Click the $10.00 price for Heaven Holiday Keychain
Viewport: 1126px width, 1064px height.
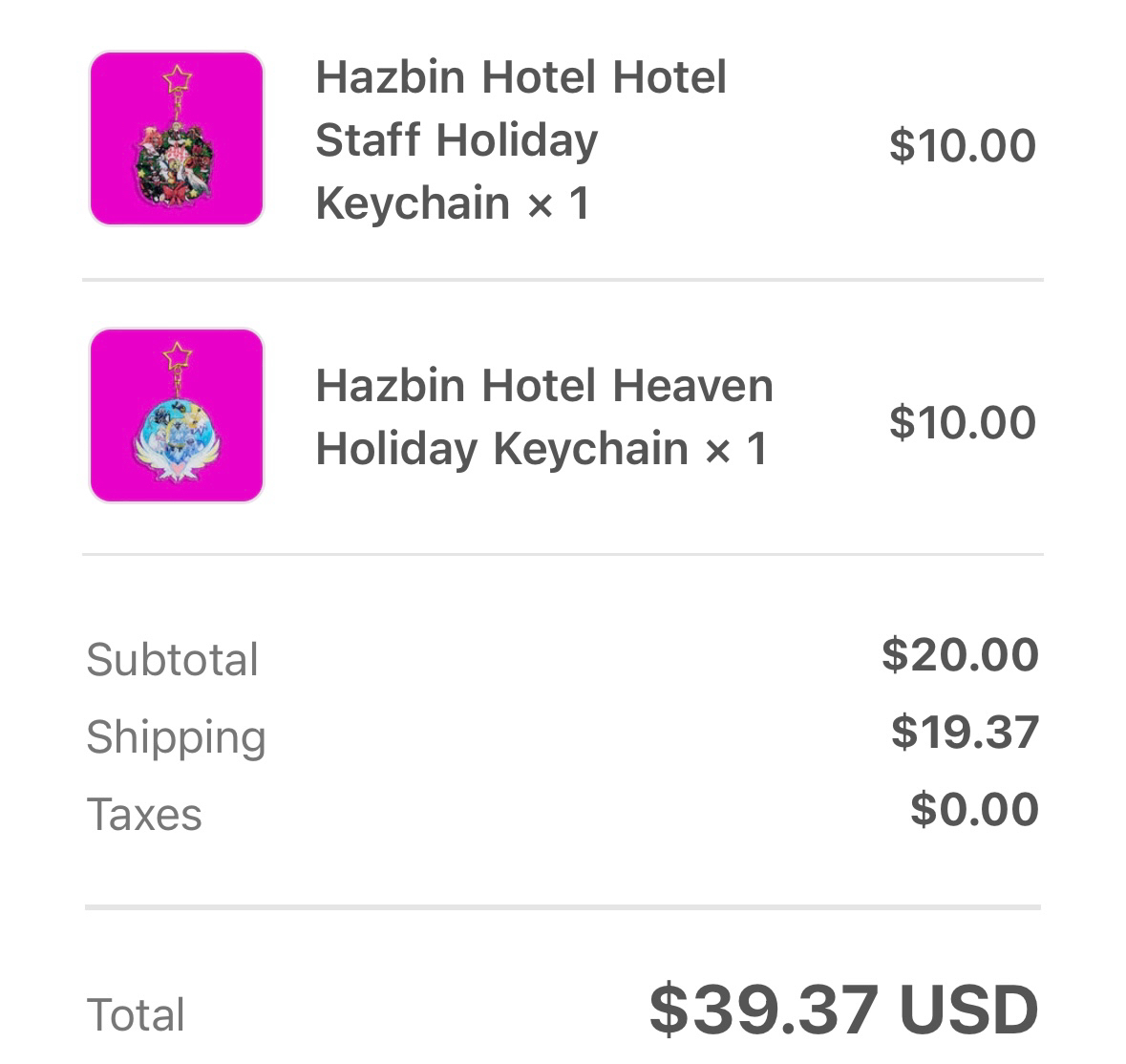click(x=962, y=422)
